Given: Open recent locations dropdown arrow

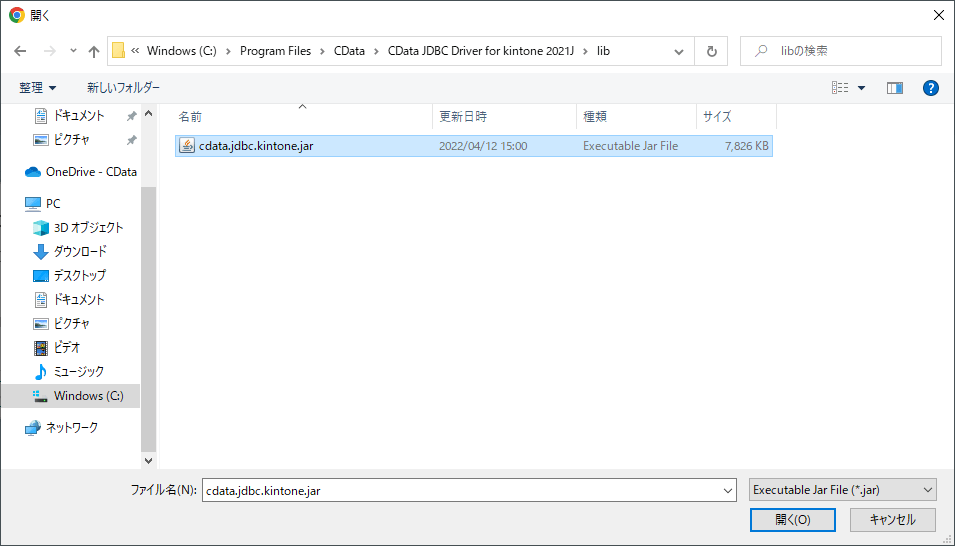Looking at the screenshot, I should tap(73, 51).
